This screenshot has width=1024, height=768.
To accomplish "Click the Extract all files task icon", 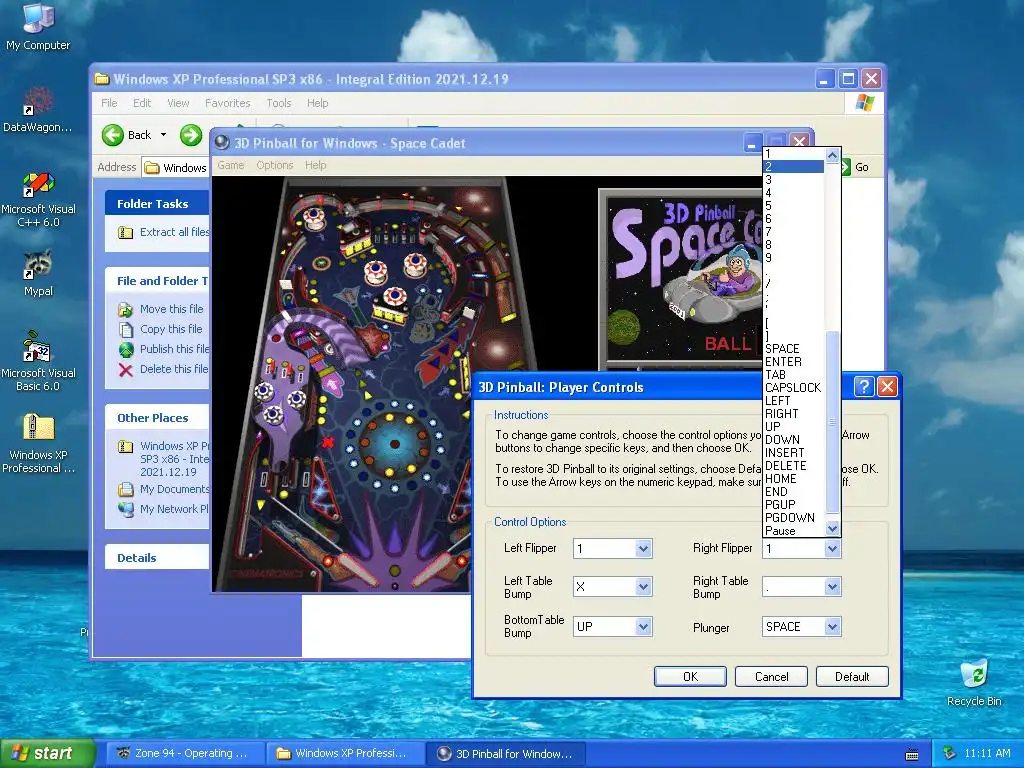I will click(x=125, y=232).
